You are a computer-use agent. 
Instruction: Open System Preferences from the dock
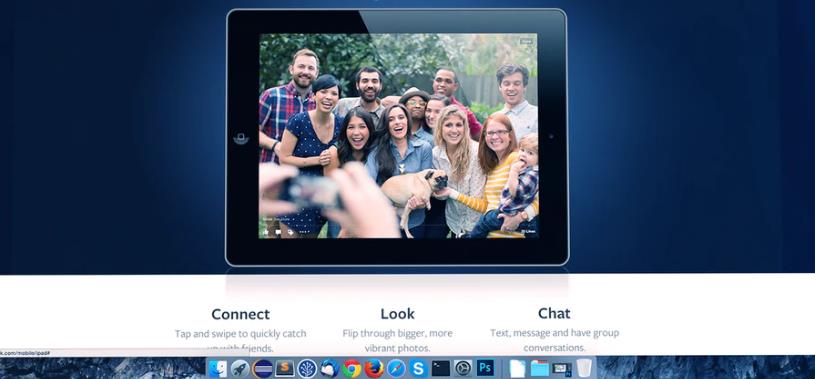tap(463, 369)
